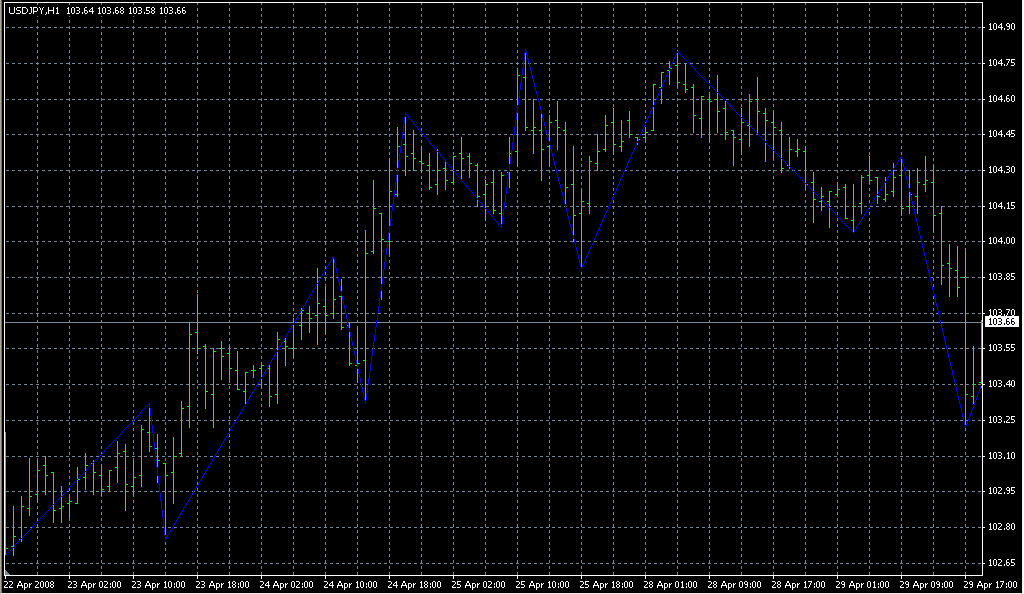1024x594 pixels.
Task: Click the ZigZag peak near 24 Apr 18:00
Action: 405,116
